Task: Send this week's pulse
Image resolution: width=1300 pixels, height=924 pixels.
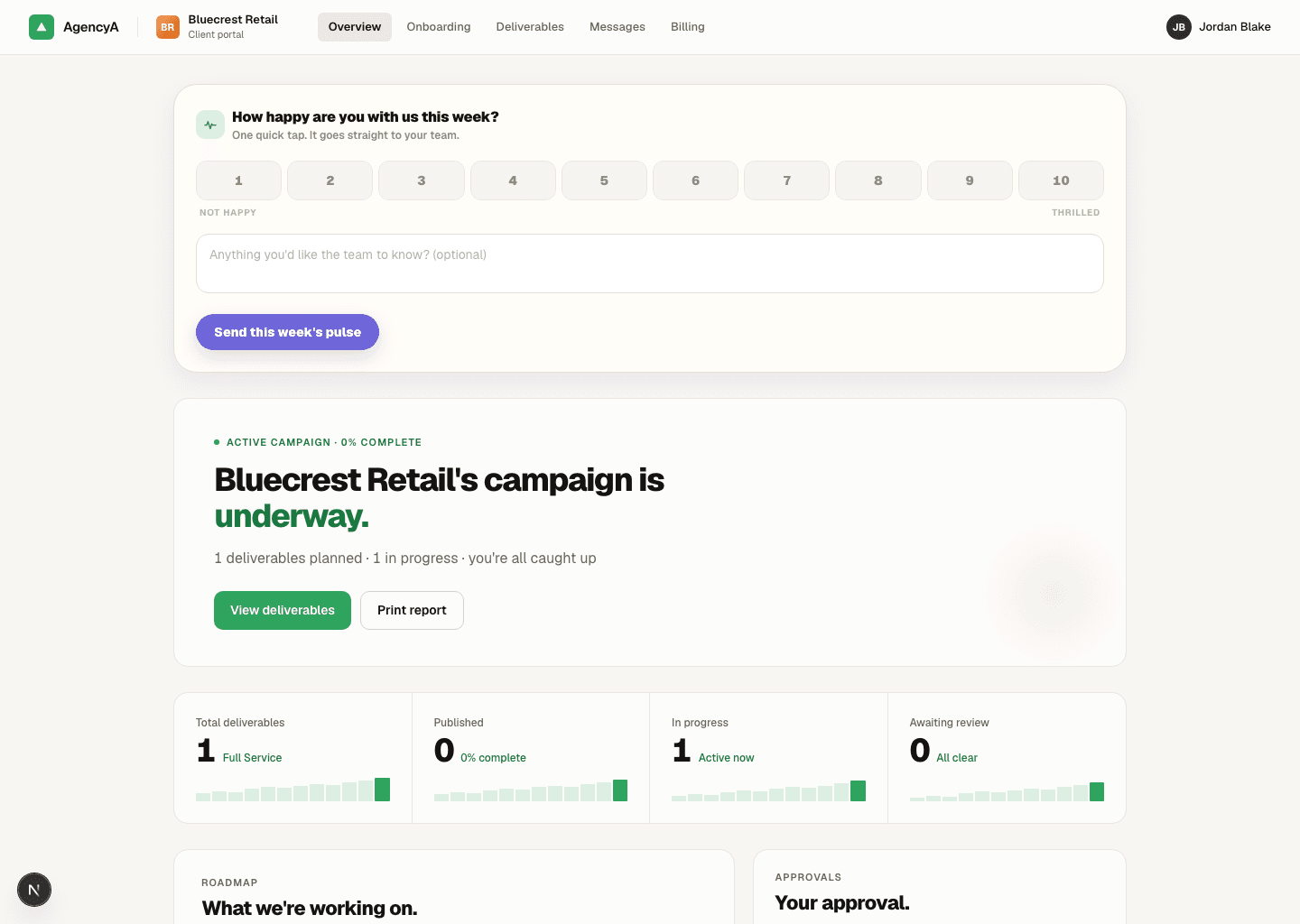Action: 287,332
